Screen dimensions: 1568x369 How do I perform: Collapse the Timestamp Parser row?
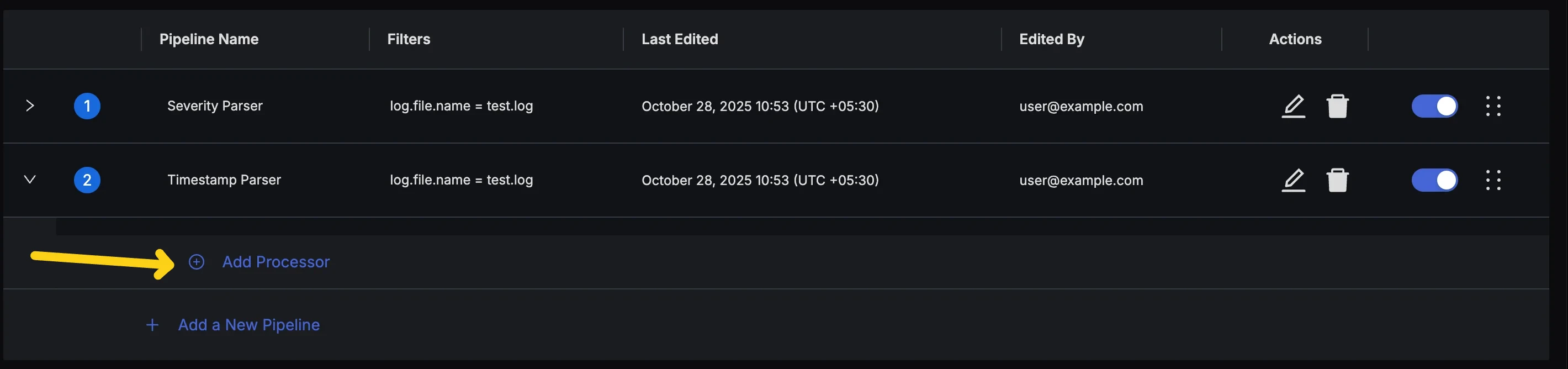tap(31, 178)
